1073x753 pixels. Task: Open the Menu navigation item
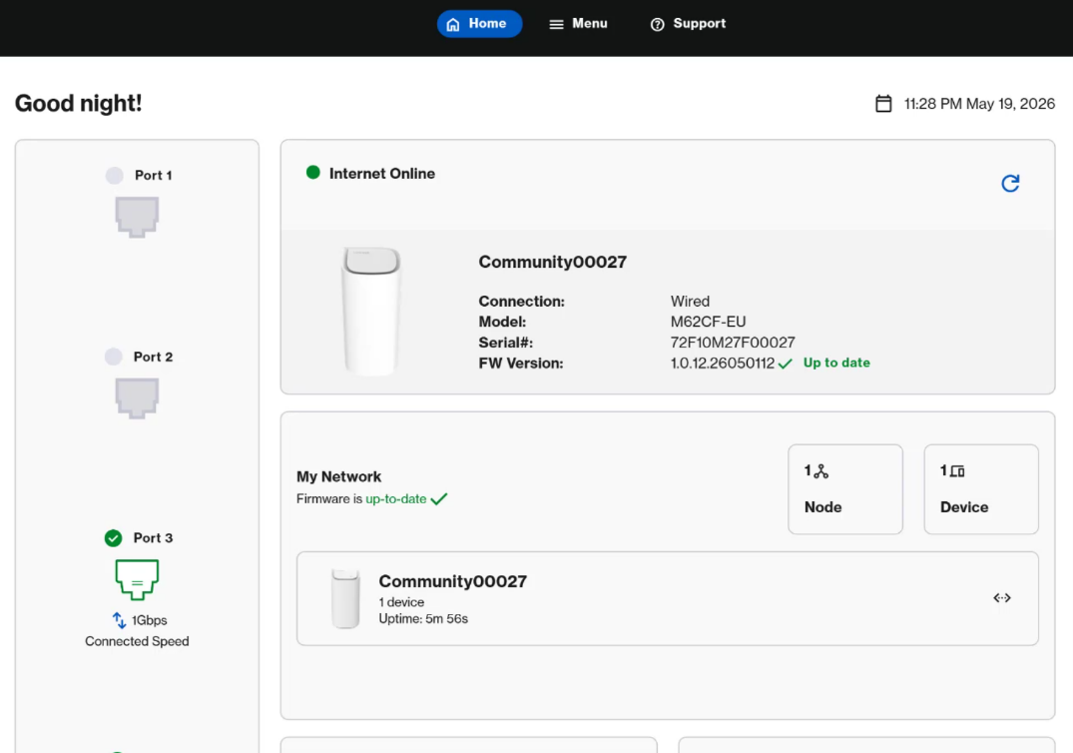(x=578, y=24)
